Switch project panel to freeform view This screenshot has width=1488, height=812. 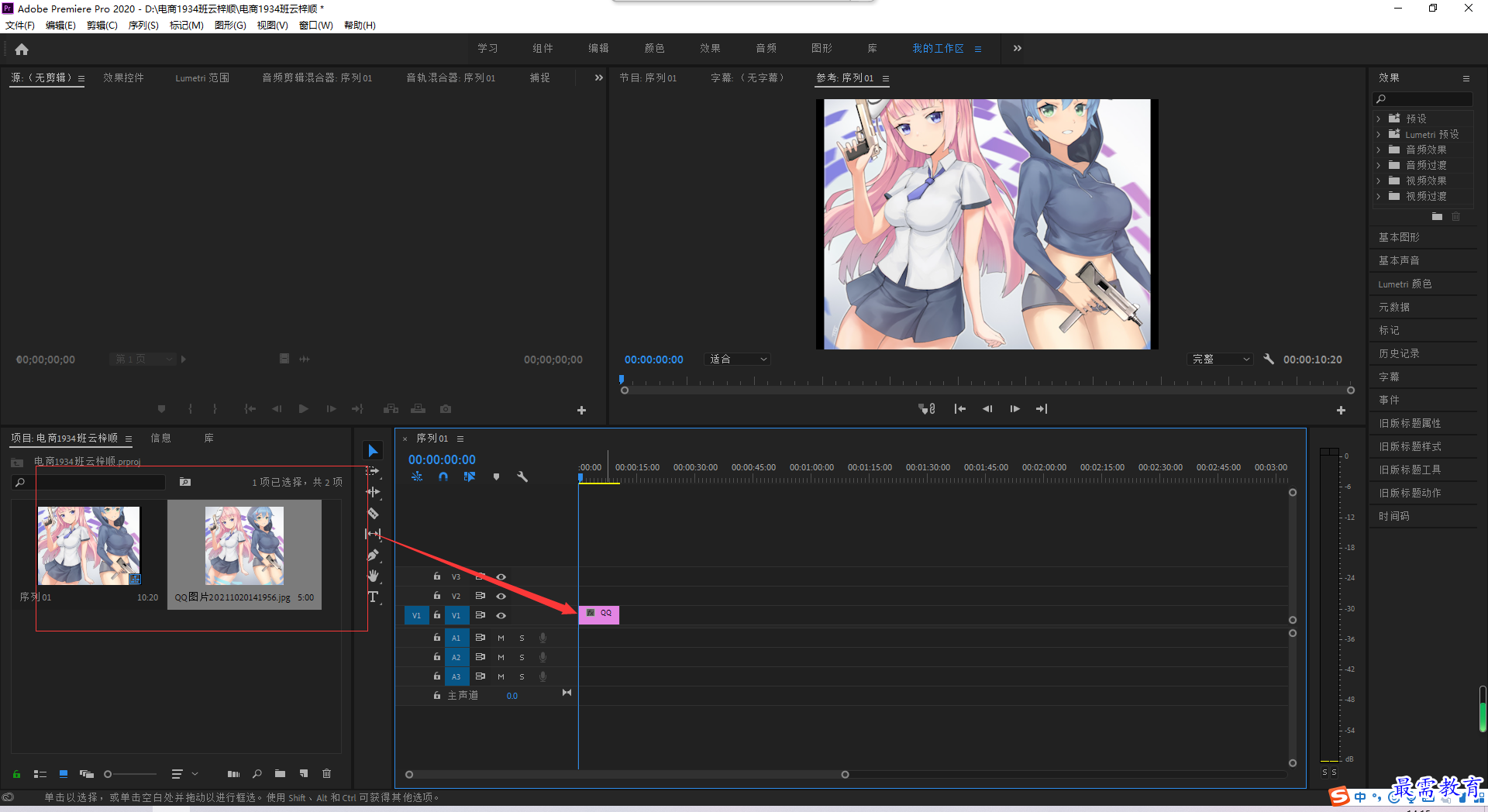87,773
